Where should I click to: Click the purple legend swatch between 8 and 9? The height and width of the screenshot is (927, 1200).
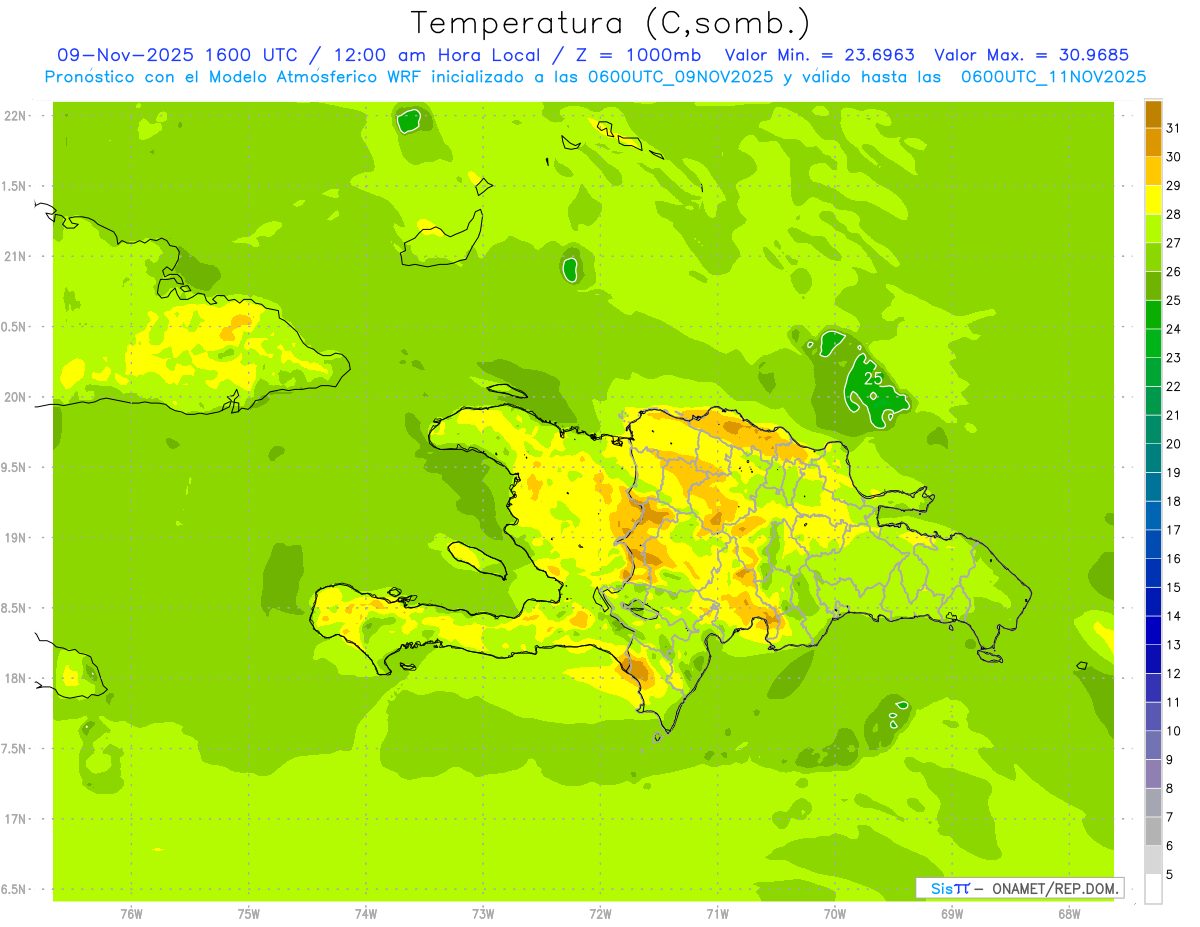1153,774
